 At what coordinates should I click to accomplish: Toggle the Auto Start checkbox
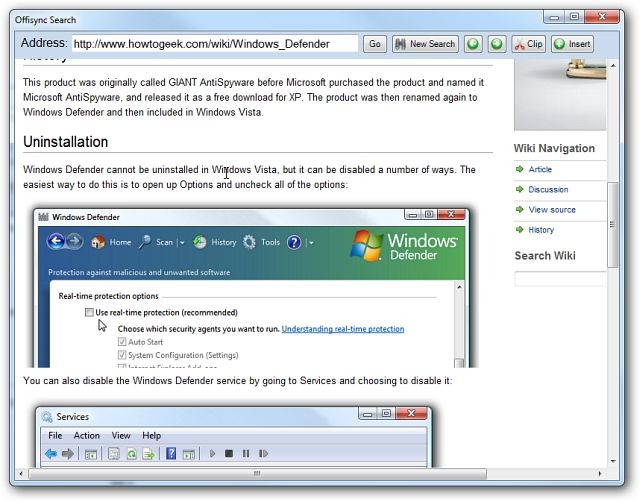[x=122, y=342]
